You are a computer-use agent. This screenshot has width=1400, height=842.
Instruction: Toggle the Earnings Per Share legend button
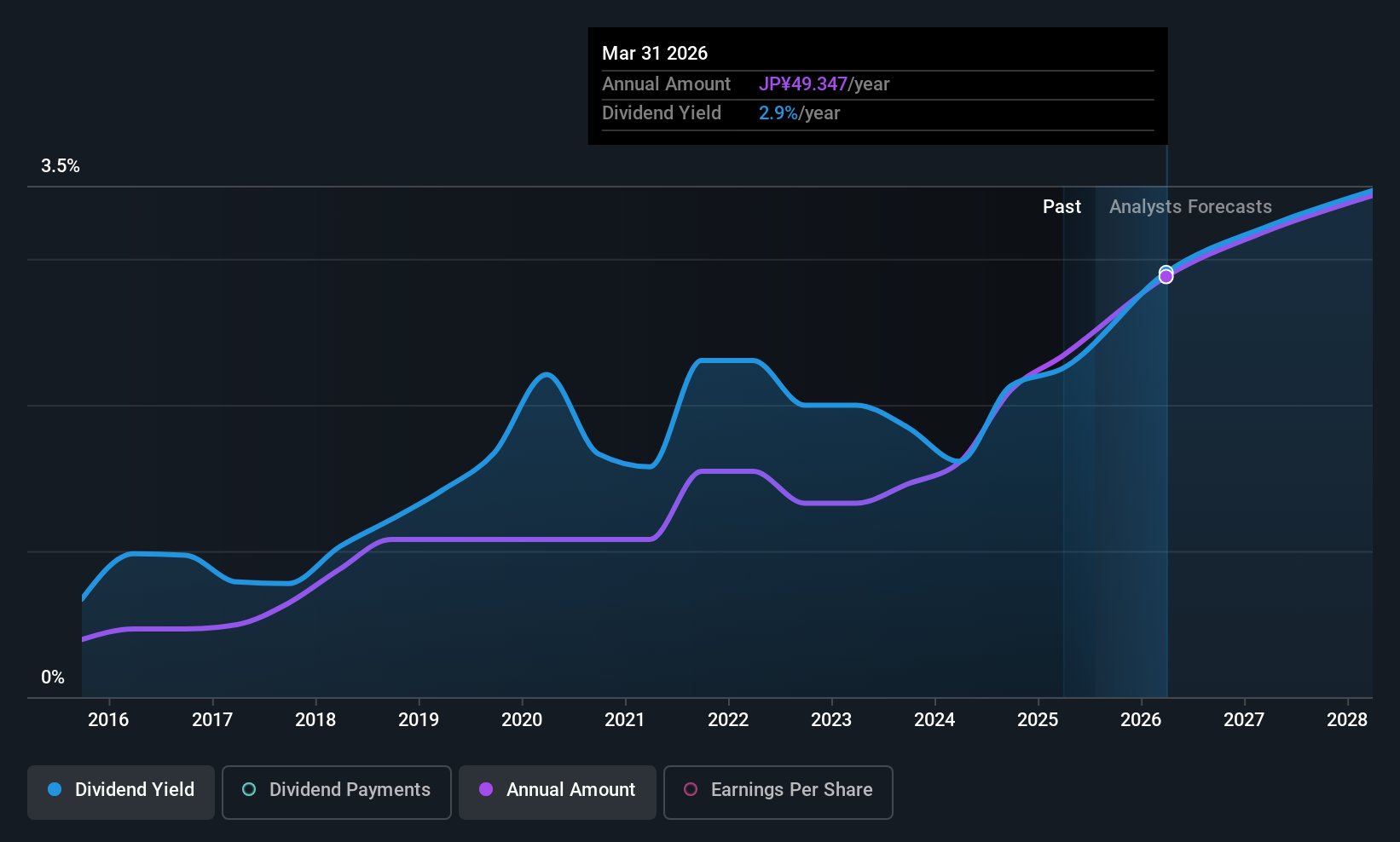pyautogui.click(x=778, y=793)
